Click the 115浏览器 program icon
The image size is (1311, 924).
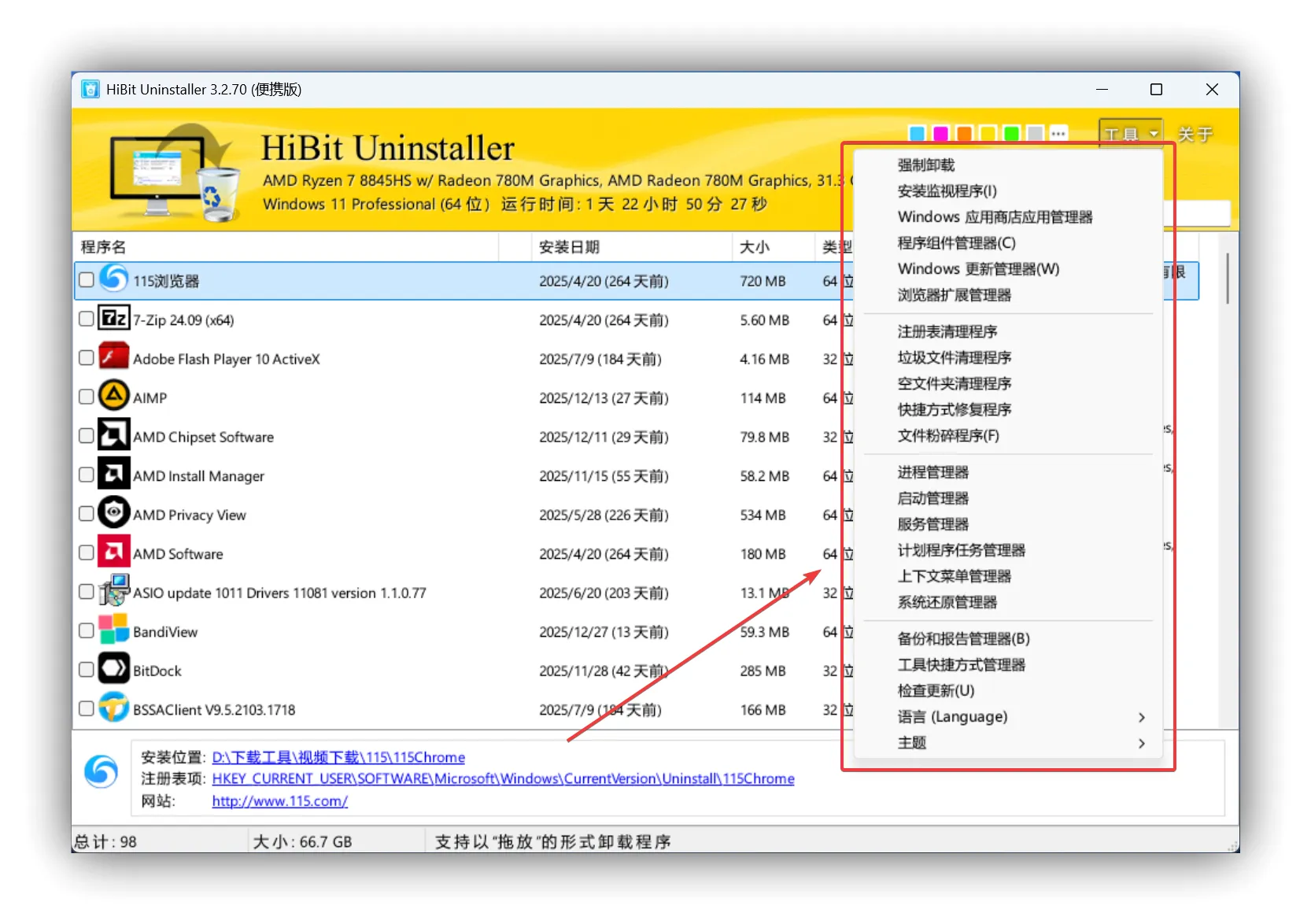tap(114, 279)
